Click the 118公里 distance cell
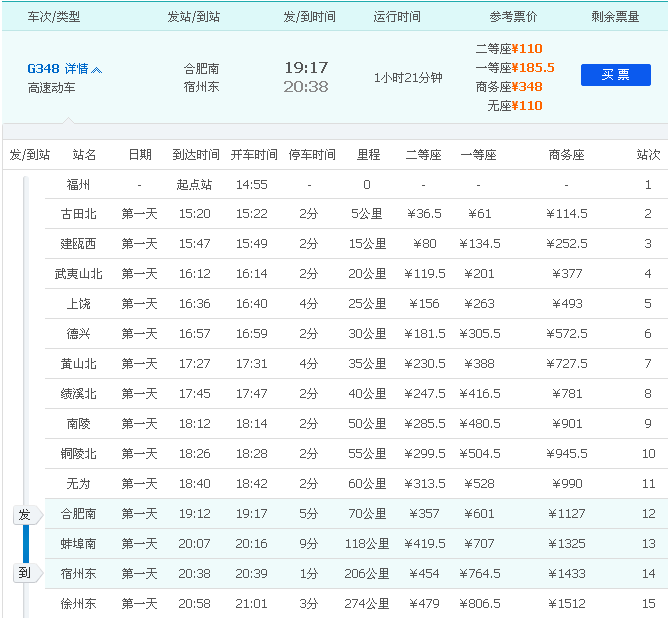Viewport: 668px width, 618px height. (367, 544)
